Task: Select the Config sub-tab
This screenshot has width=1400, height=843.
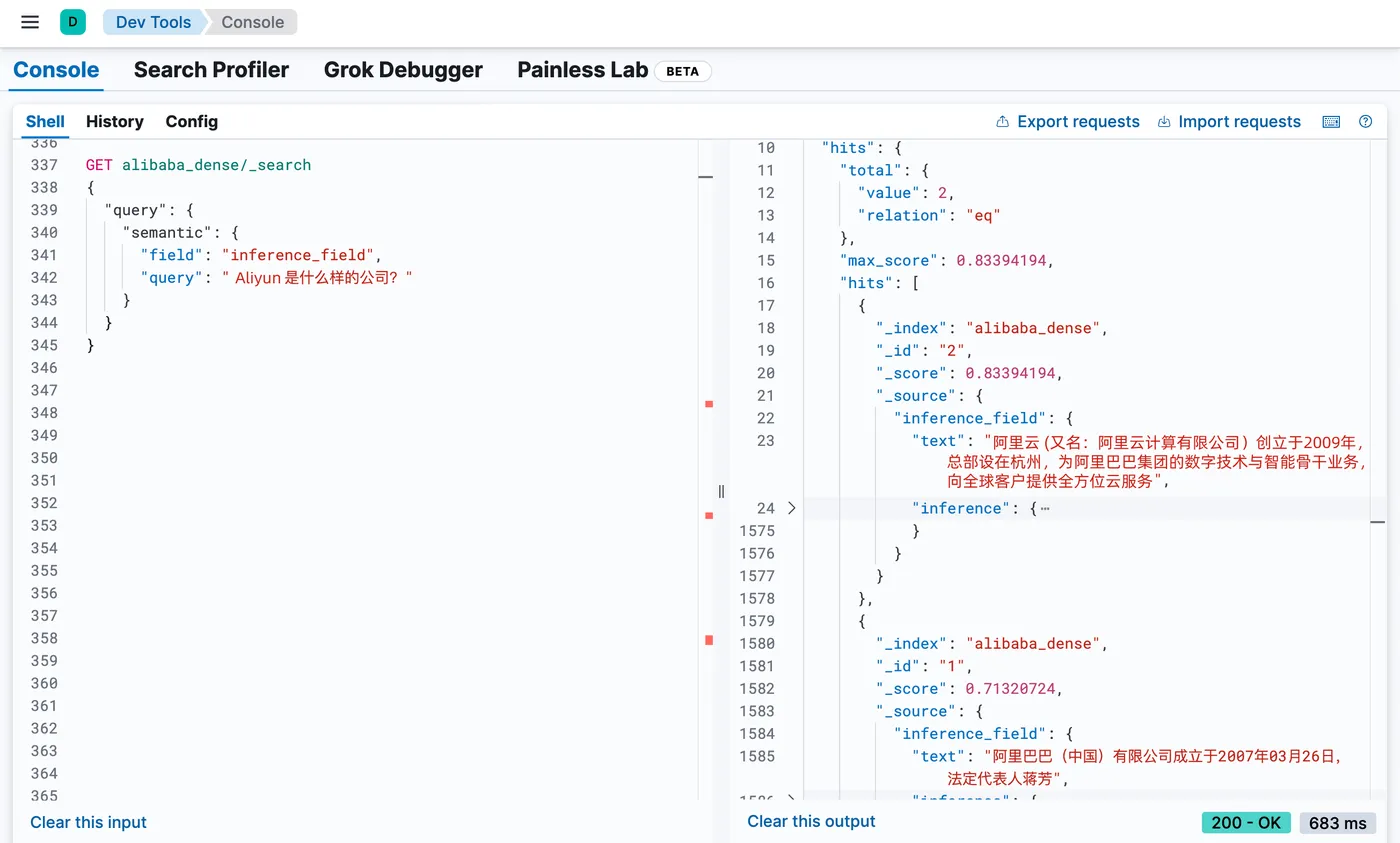Action: pyautogui.click(x=192, y=121)
